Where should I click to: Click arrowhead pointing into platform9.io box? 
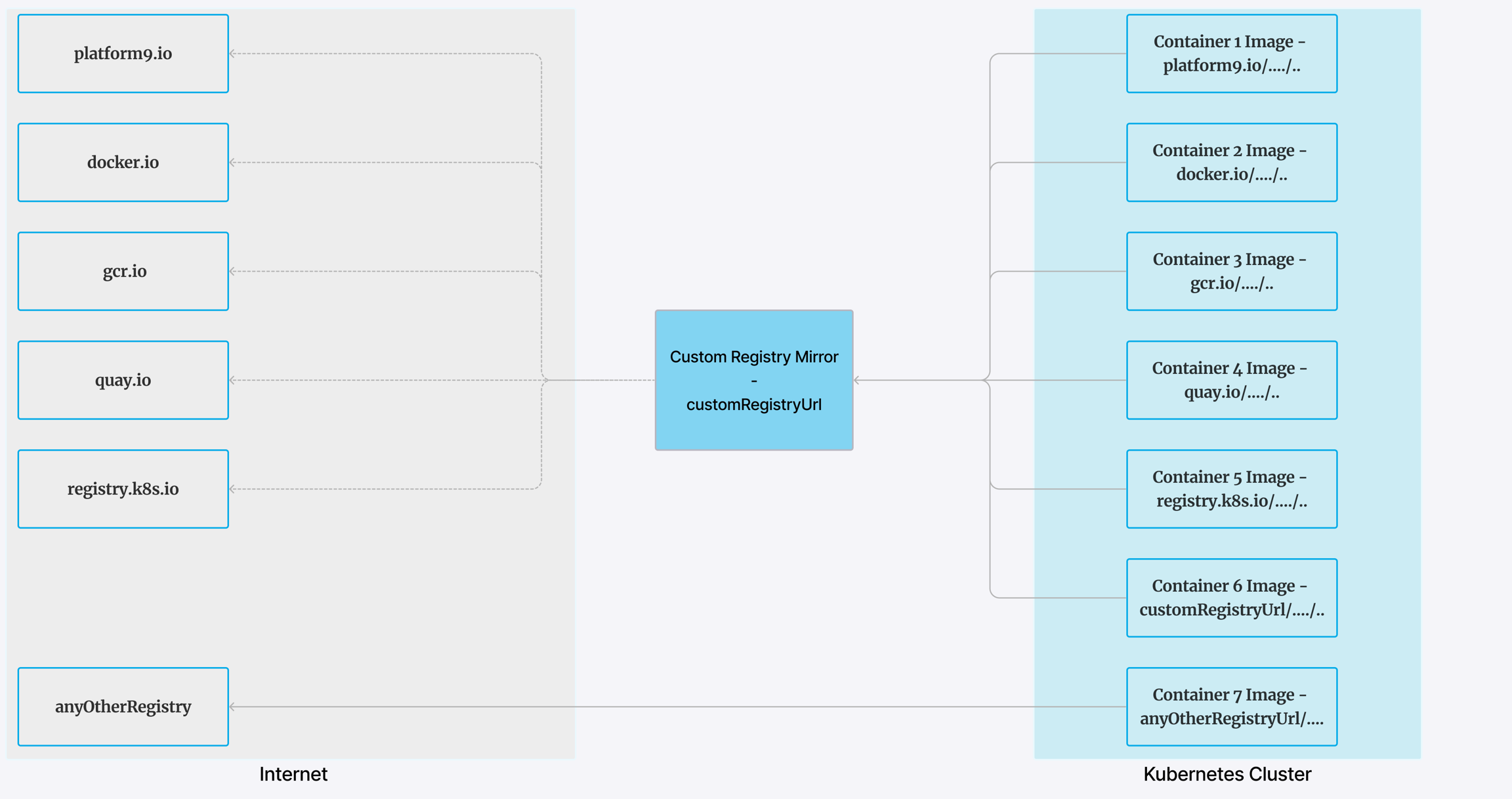tap(233, 54)
